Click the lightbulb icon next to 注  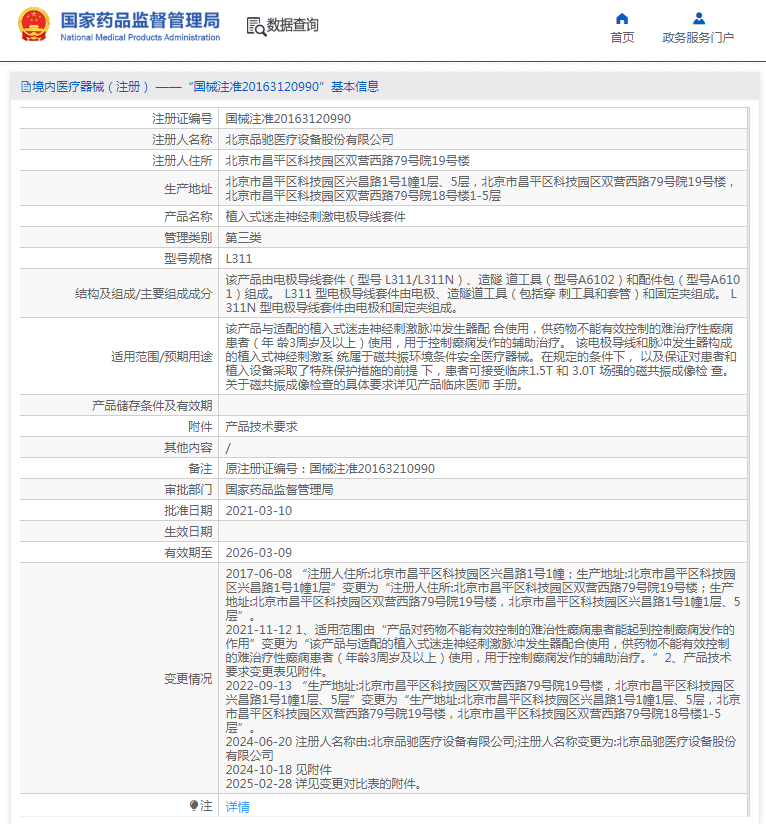click(x=193, y=806)
